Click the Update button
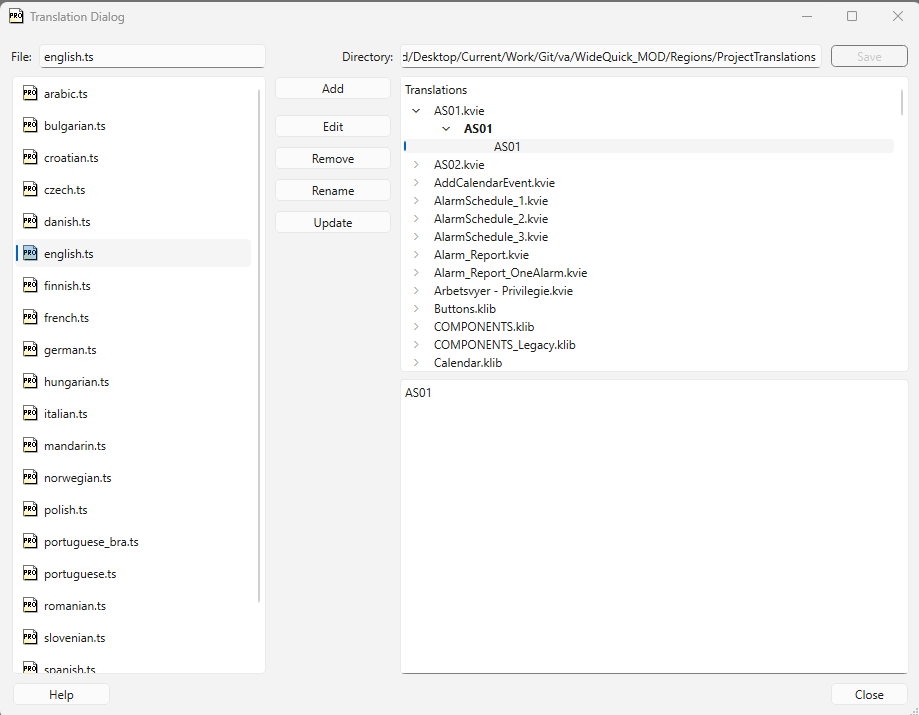919x715 pixels. point(333,223)
